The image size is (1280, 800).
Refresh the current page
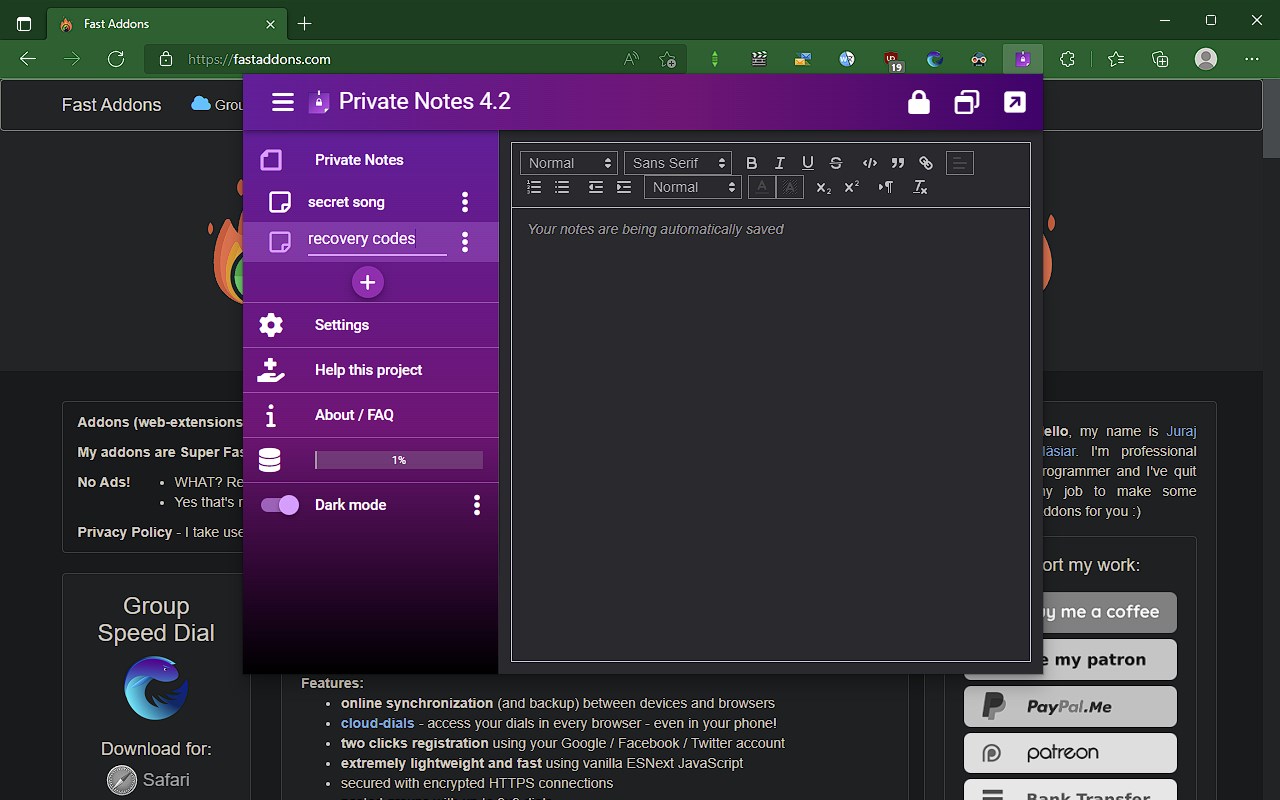[x=116, y=59]
